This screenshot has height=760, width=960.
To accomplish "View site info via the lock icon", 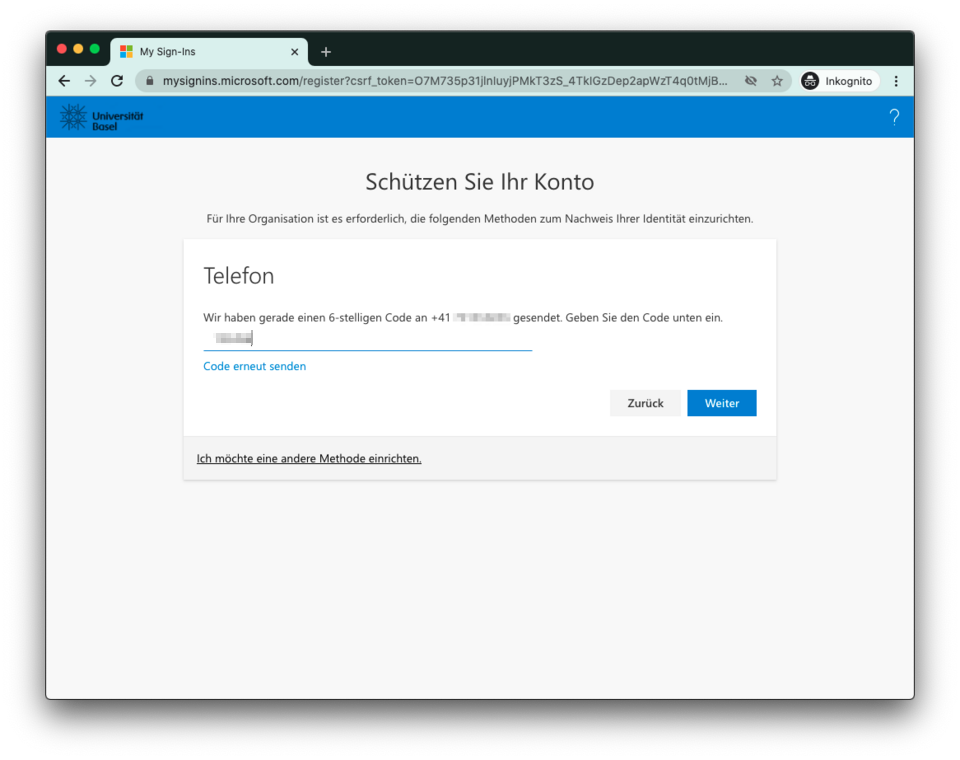I will tap(149, 81).
